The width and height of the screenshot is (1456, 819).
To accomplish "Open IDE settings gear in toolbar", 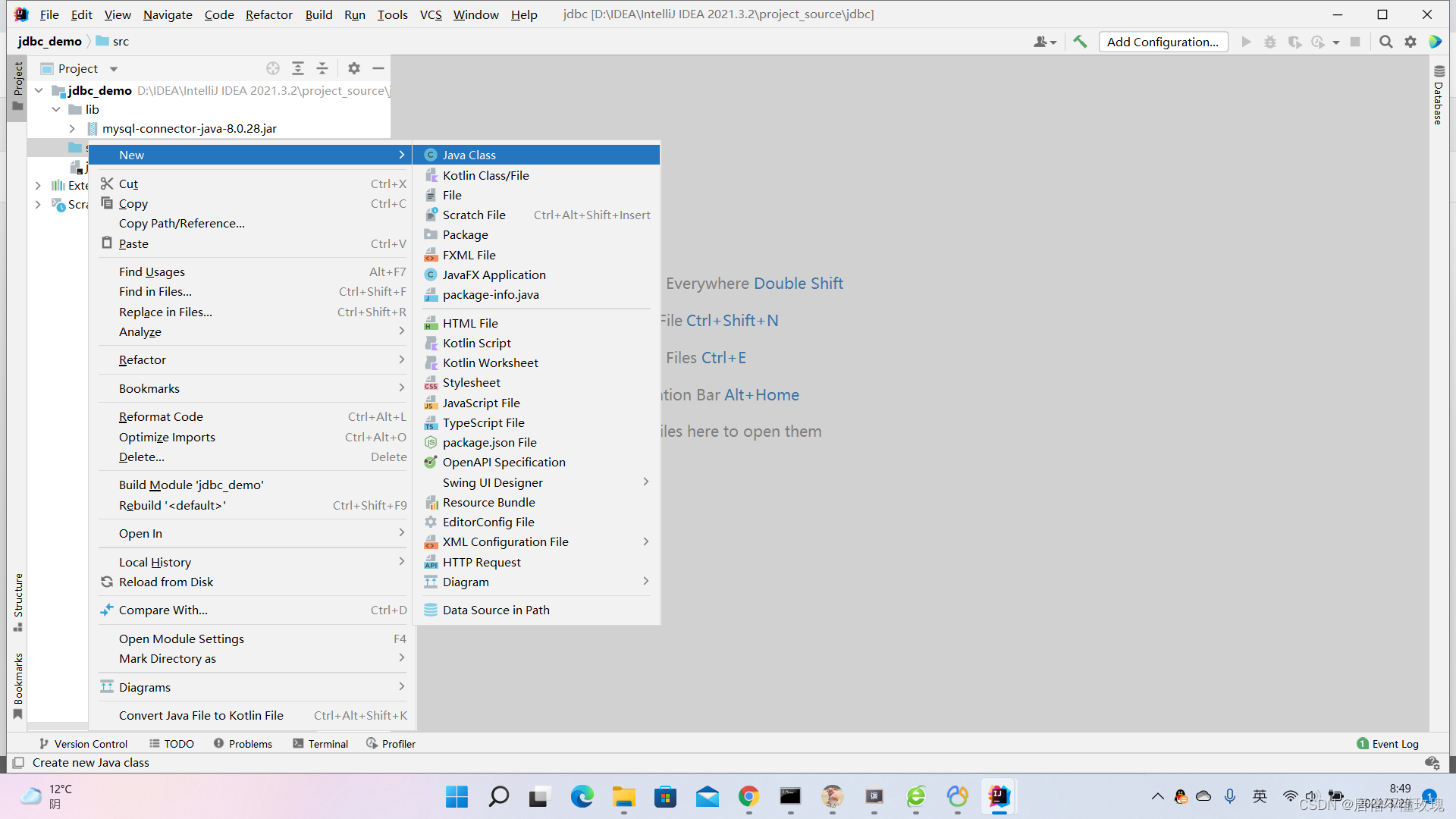I will [x=1410, y=42].
